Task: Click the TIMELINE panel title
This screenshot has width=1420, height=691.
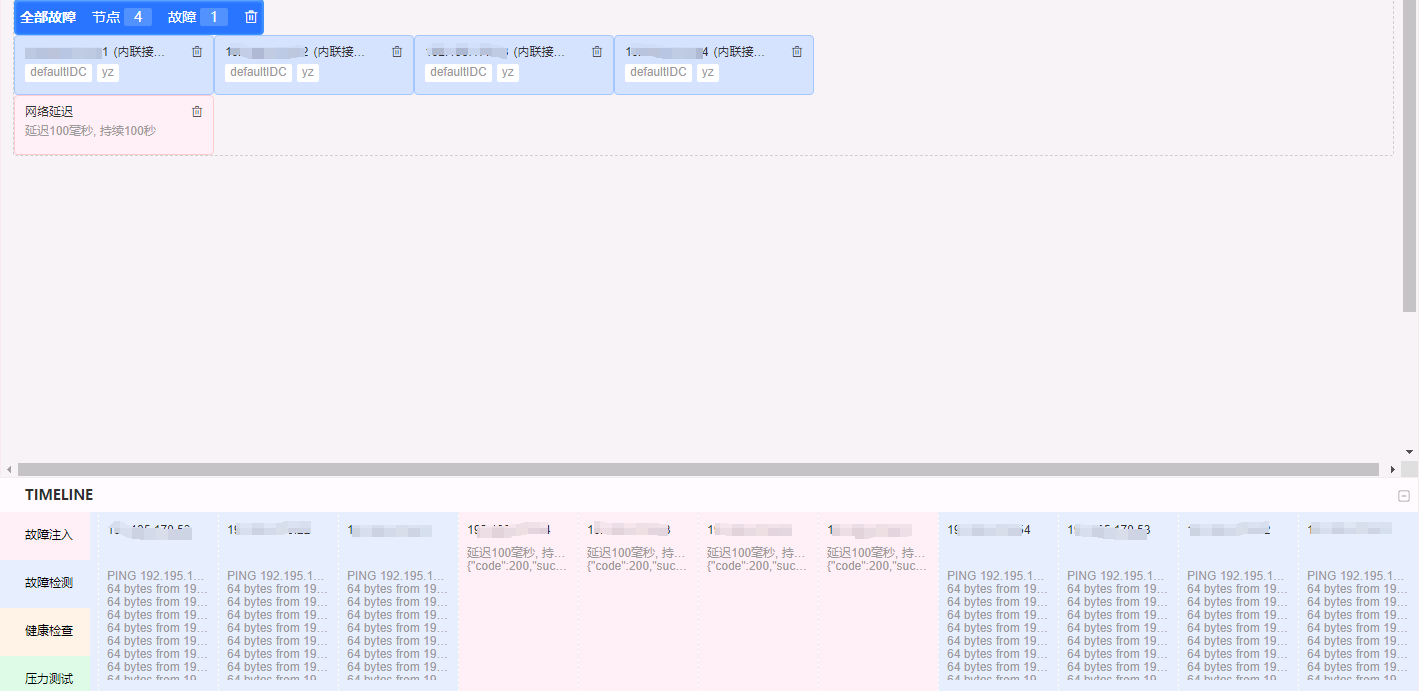Action: (59, 495)
